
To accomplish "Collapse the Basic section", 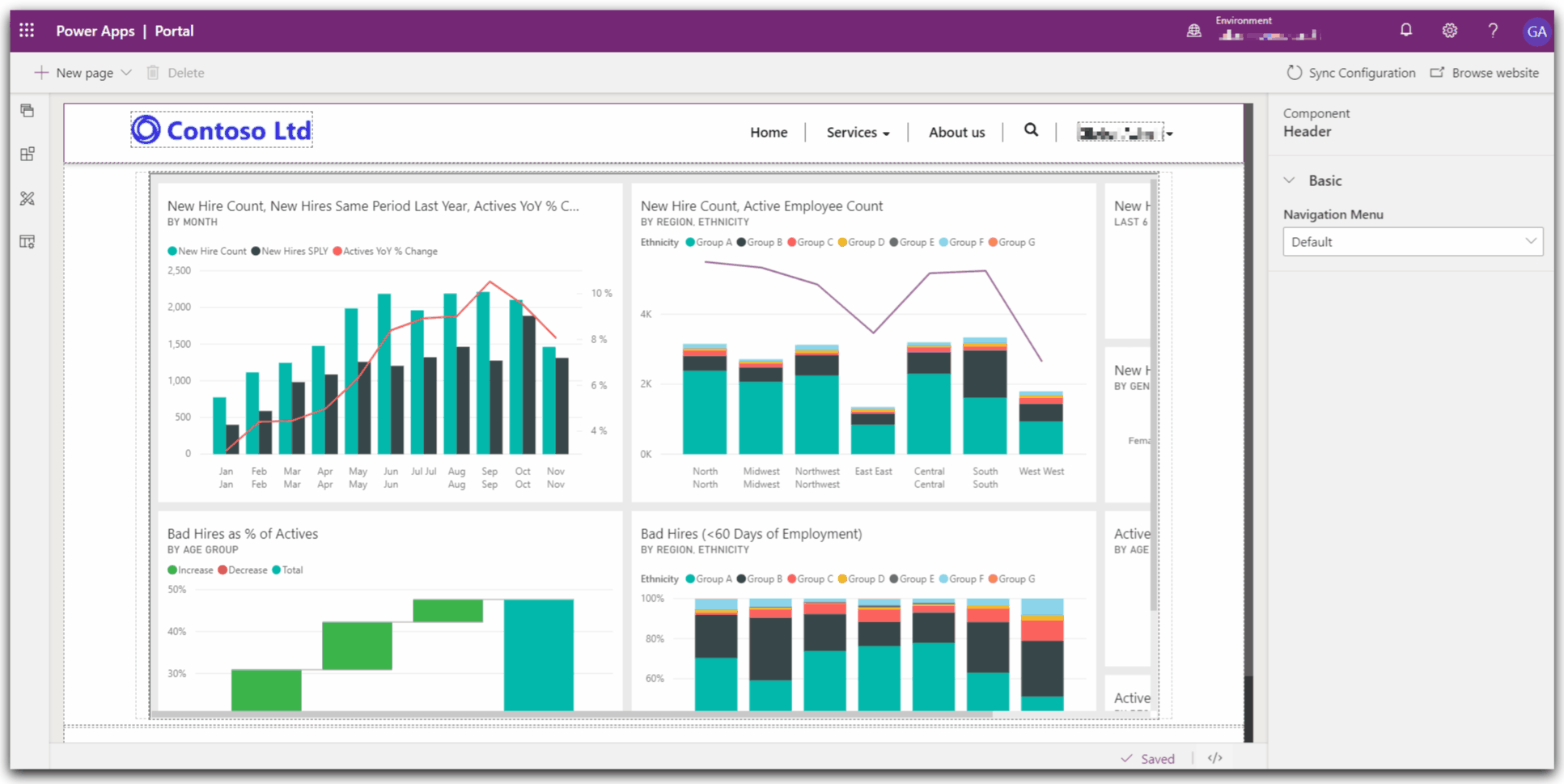I will click(1290, 180).
